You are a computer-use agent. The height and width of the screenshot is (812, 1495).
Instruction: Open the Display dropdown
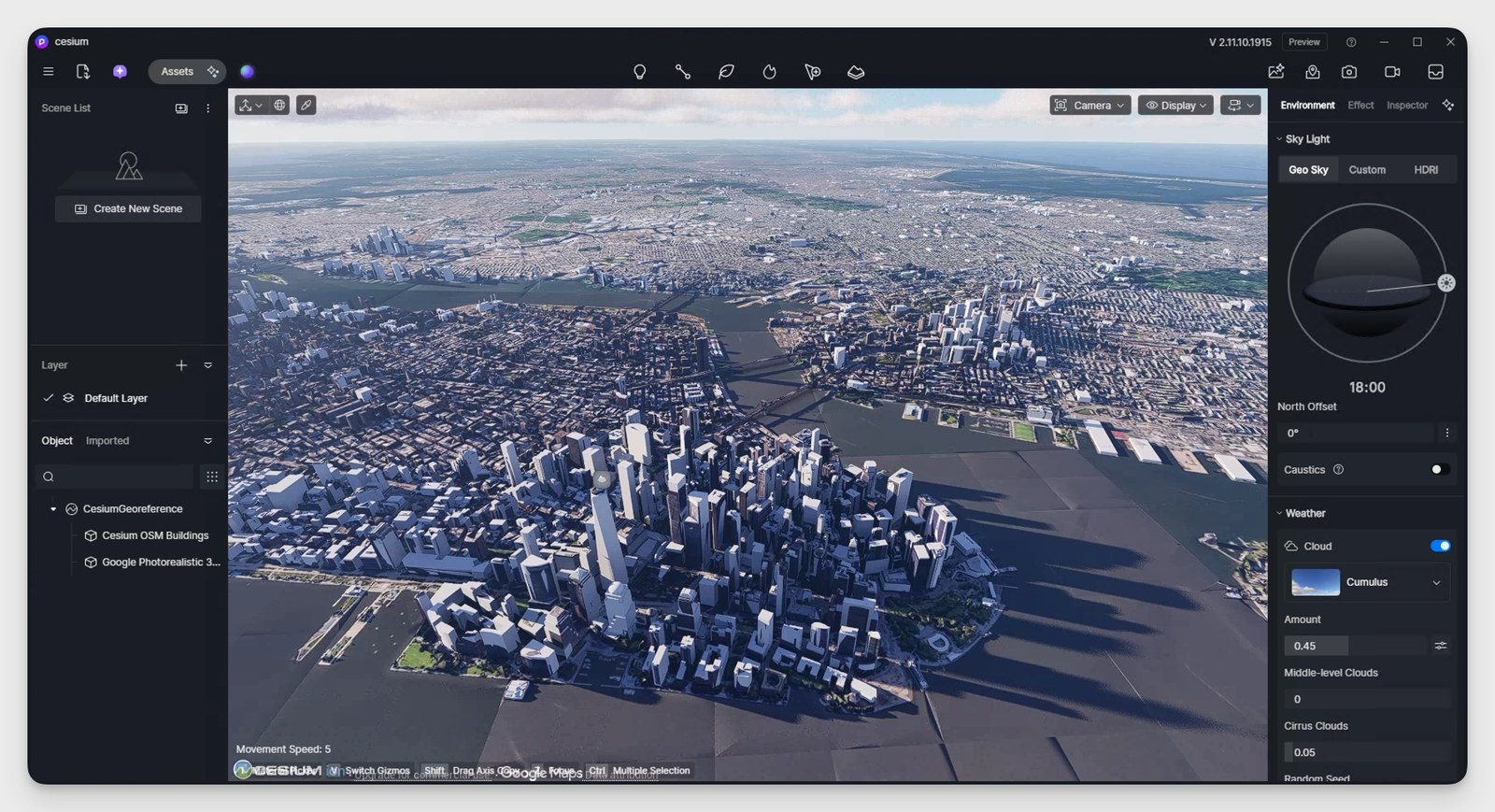(x=1175, y=106)
